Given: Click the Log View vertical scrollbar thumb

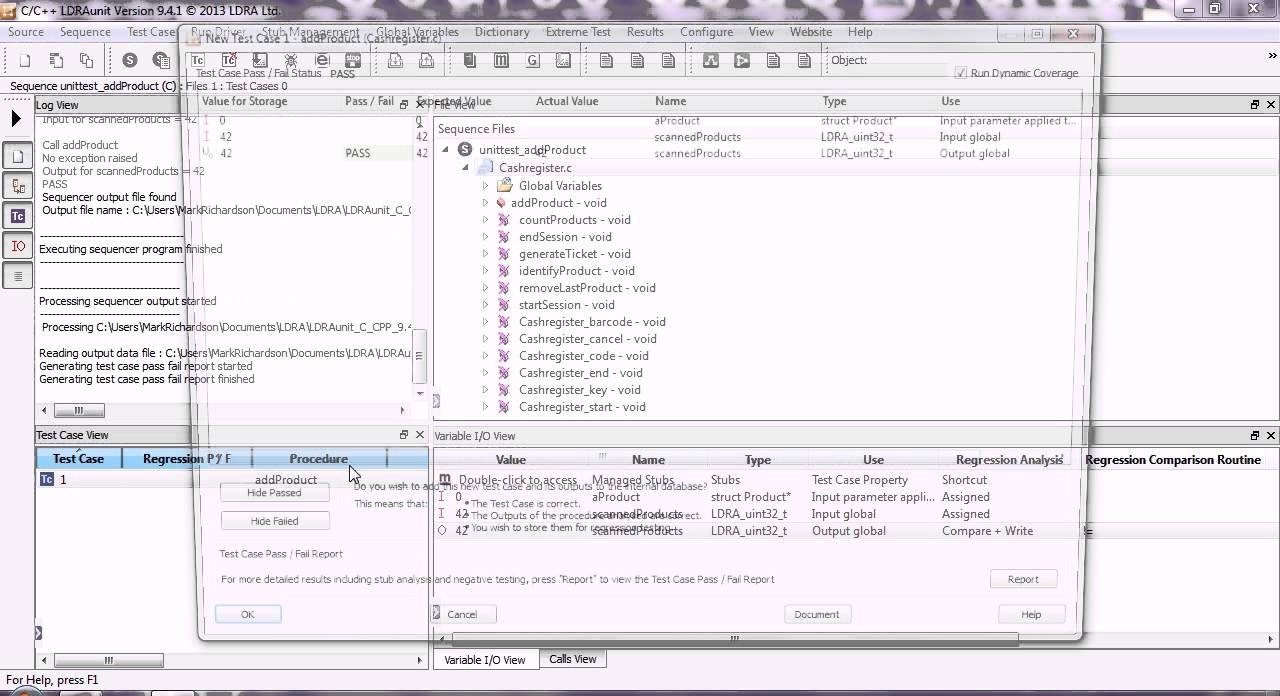Looking at the screenshot, I should 420,356.
